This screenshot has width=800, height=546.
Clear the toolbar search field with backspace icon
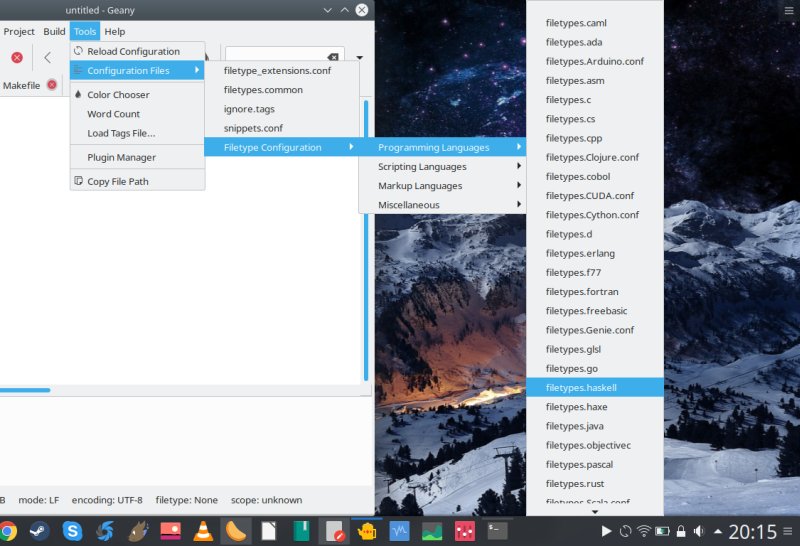[x=333, y=57]
